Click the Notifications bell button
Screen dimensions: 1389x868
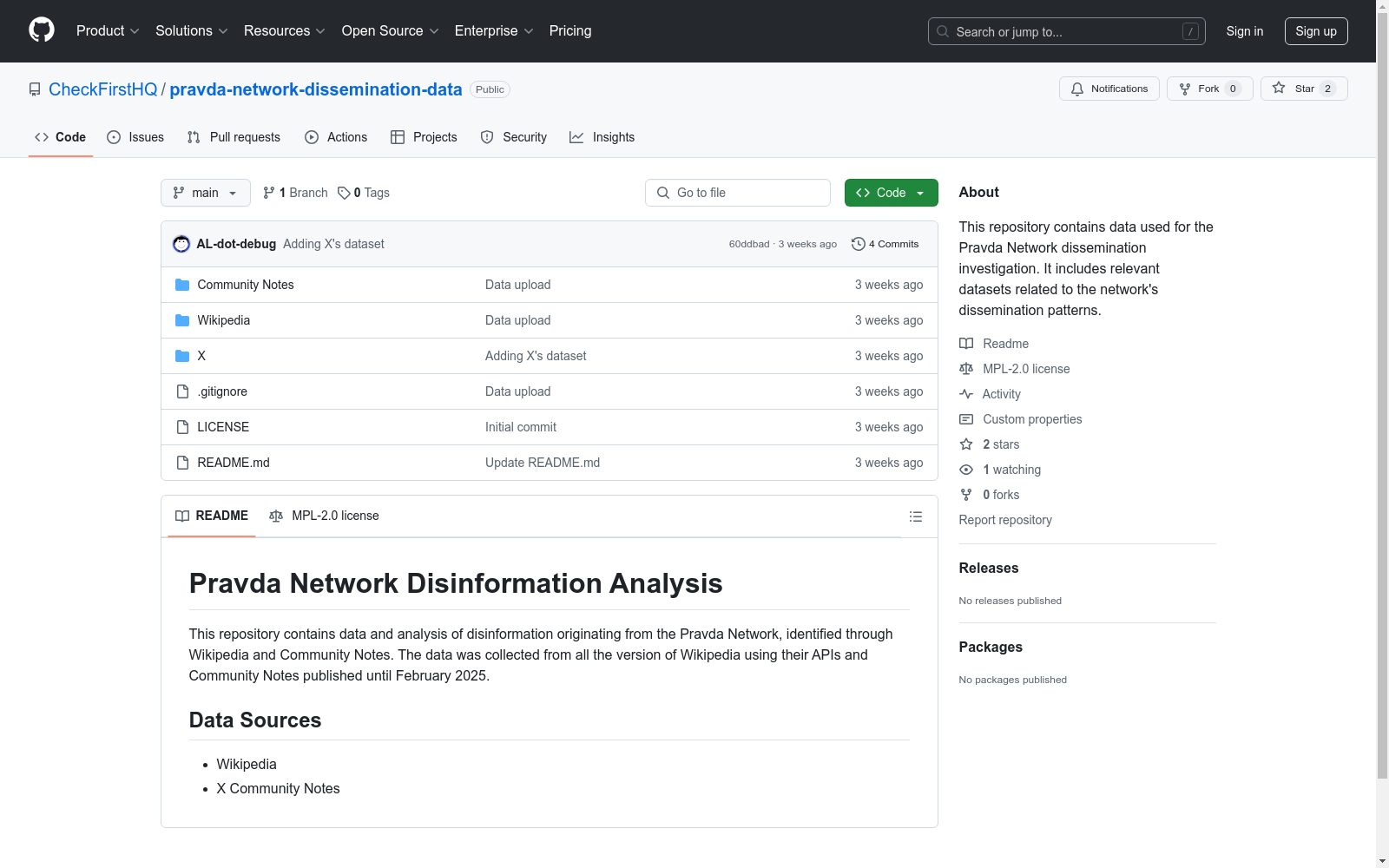1109,89
